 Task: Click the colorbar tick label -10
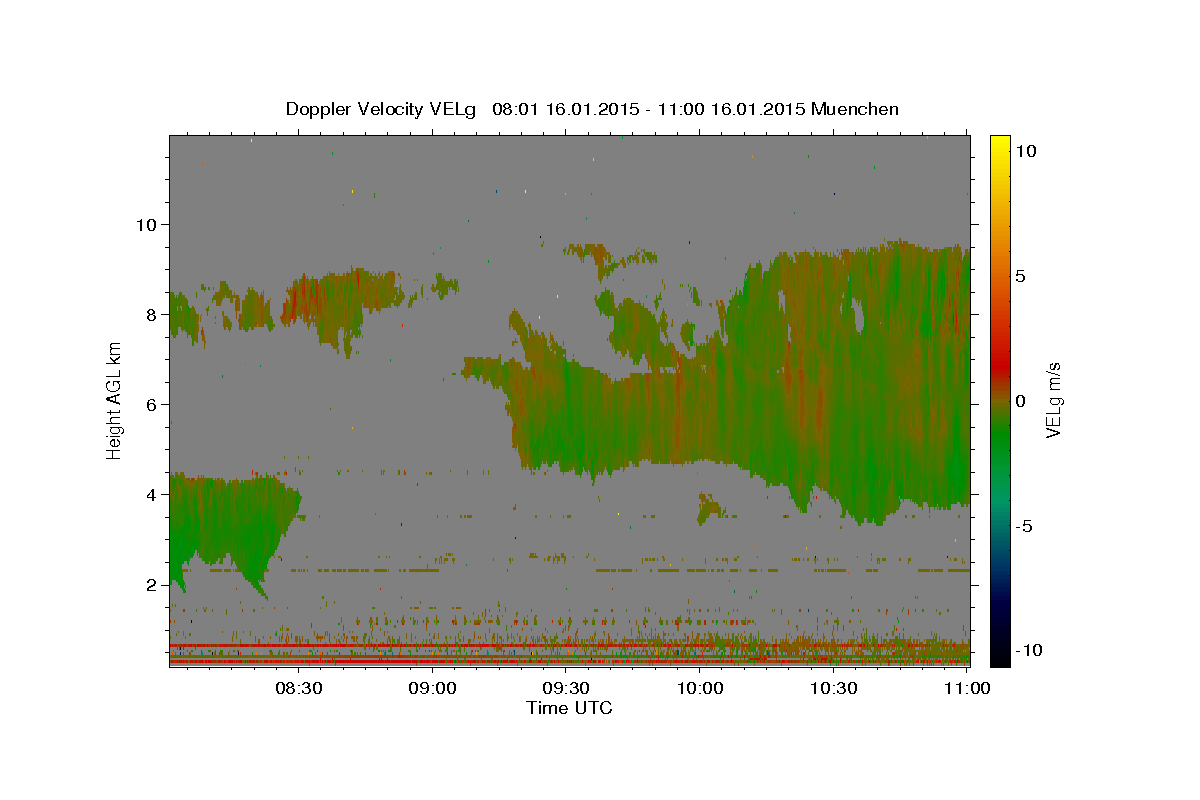click(x=1028, y=650)
